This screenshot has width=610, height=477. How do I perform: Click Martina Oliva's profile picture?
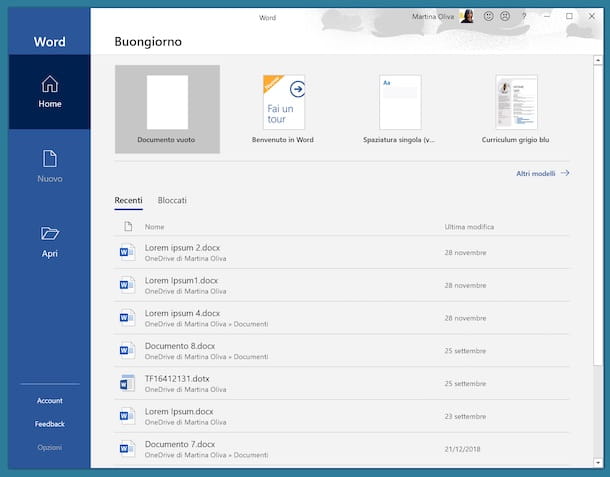(467, 16)
